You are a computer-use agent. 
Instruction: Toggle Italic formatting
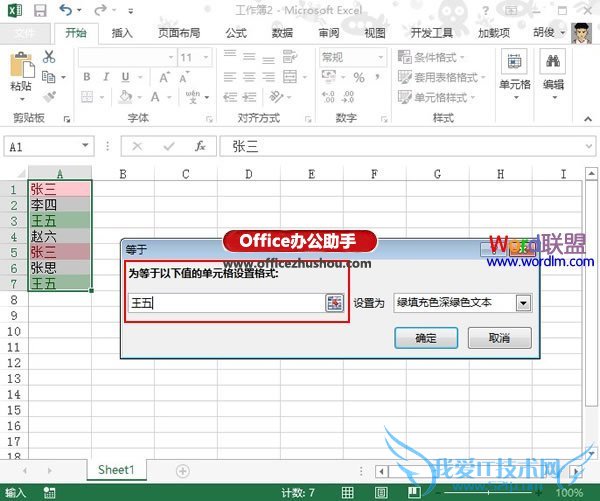(106, 77)
